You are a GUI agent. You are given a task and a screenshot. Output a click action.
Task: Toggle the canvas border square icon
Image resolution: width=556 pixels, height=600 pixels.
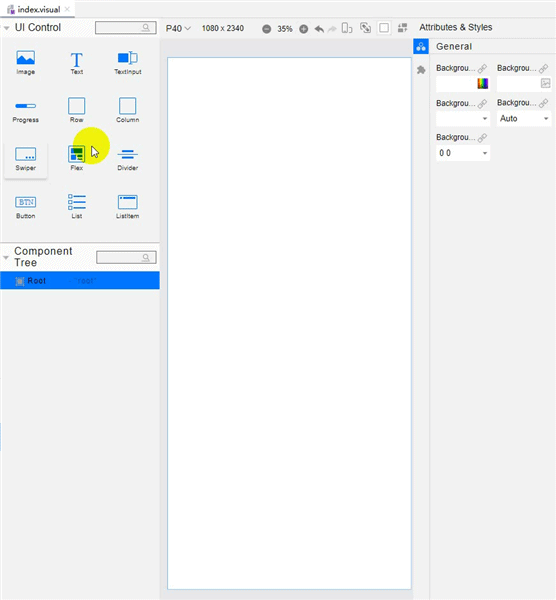click(x=384, y=28)
